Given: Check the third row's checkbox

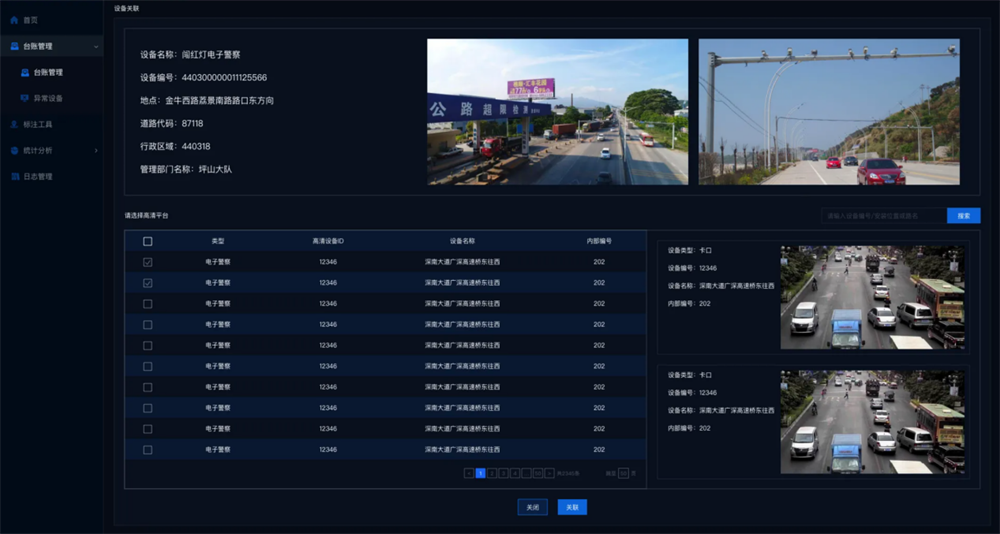Looking at the screenshot, I should pos(148,304).
